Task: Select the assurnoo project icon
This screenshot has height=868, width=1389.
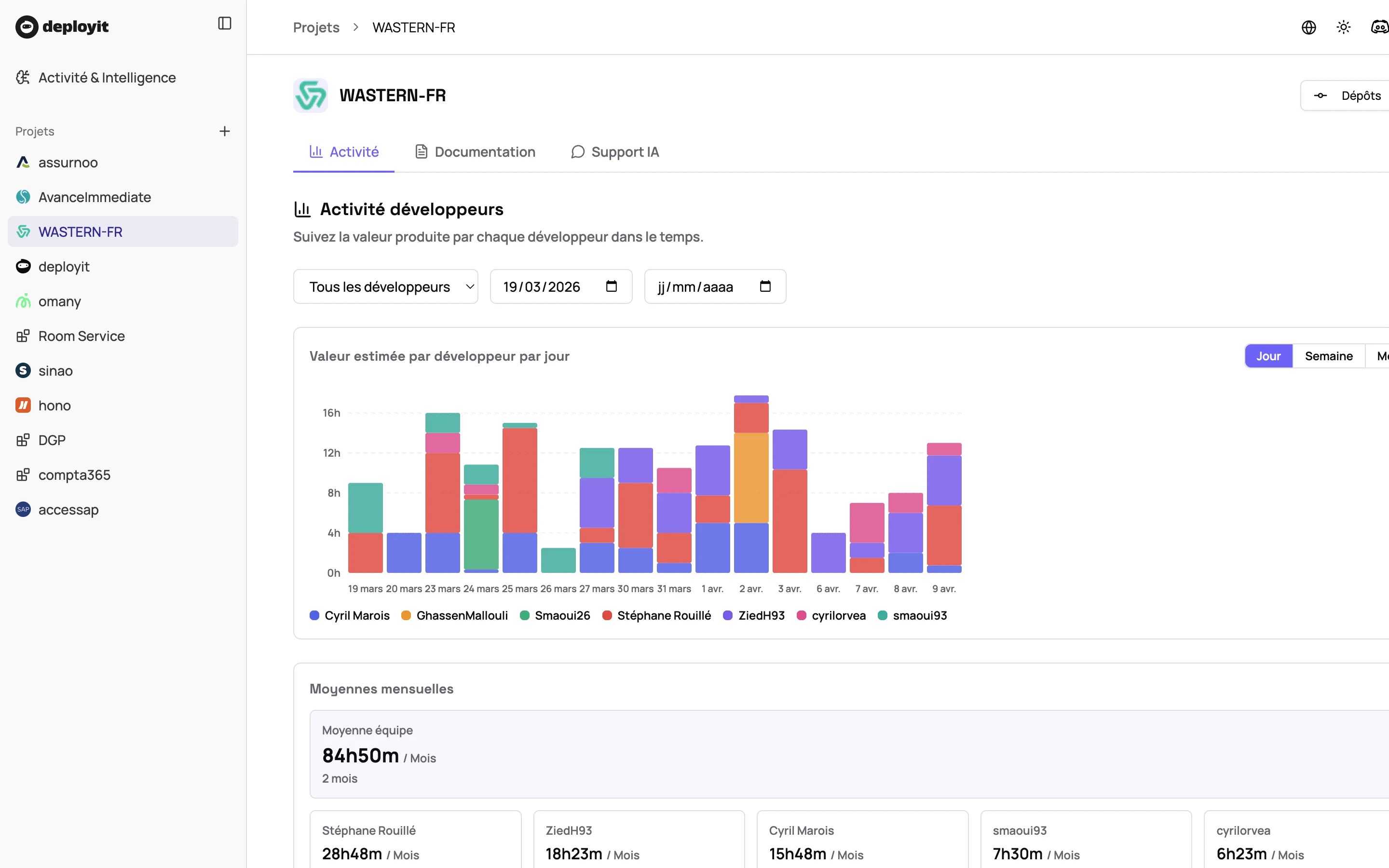Action: click(x=22, y=162)
